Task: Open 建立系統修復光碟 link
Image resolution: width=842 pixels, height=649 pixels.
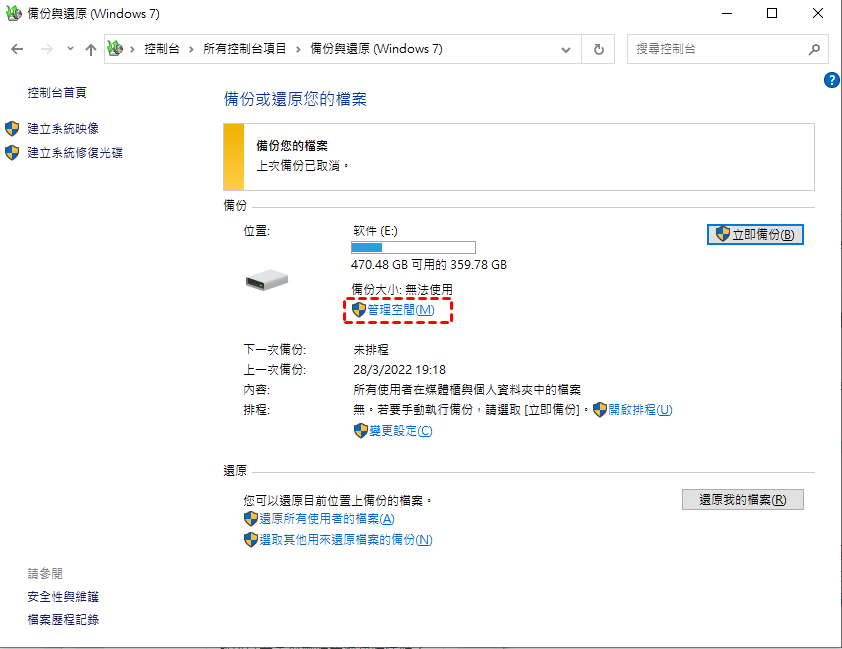Action: coord(75,152)
